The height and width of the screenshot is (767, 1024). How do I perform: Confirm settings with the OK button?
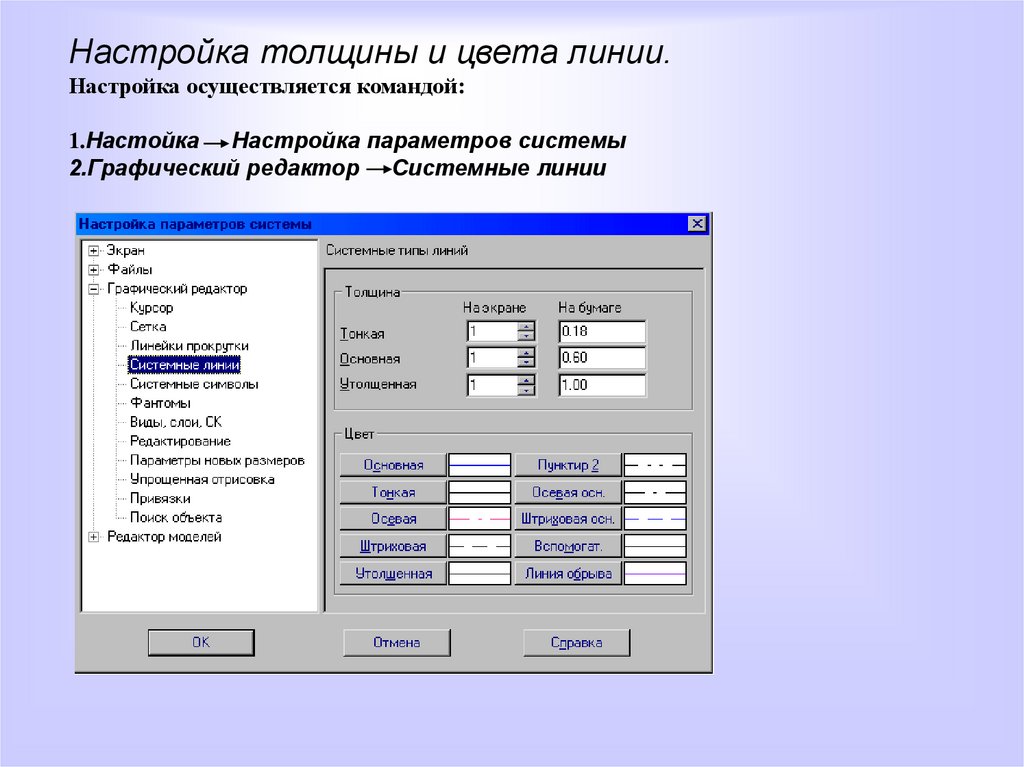click(201, 643)
